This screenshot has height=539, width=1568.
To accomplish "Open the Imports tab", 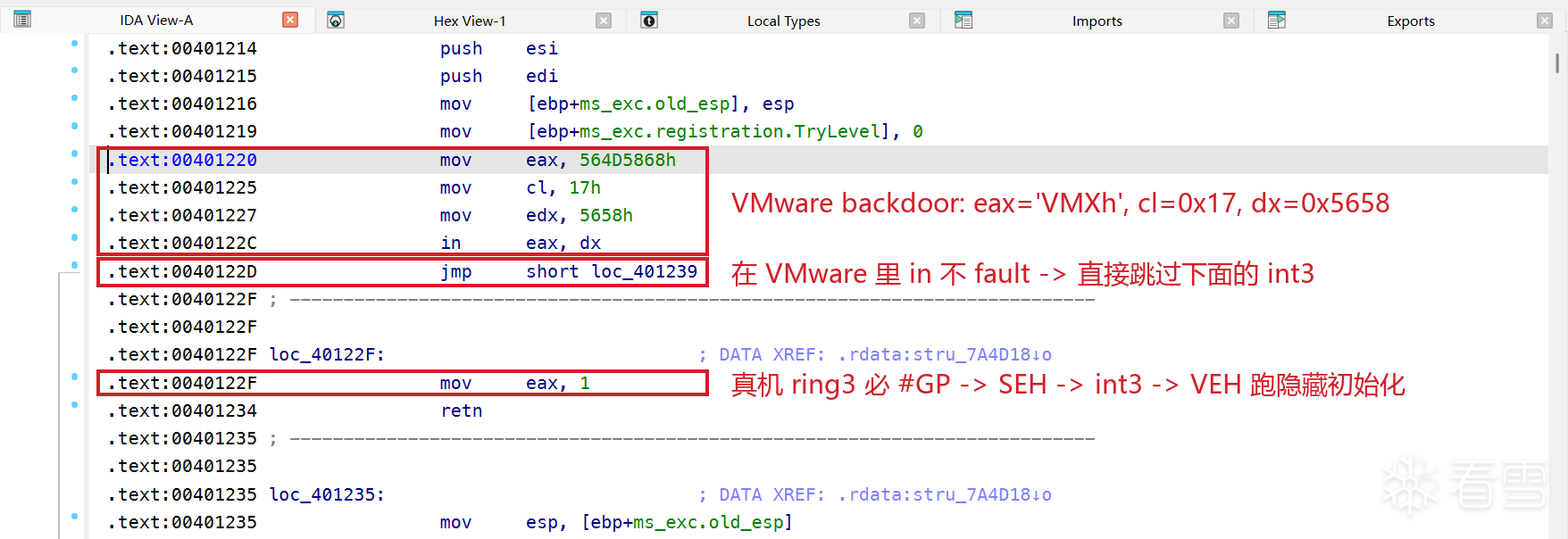I will tap(1097, 21).
